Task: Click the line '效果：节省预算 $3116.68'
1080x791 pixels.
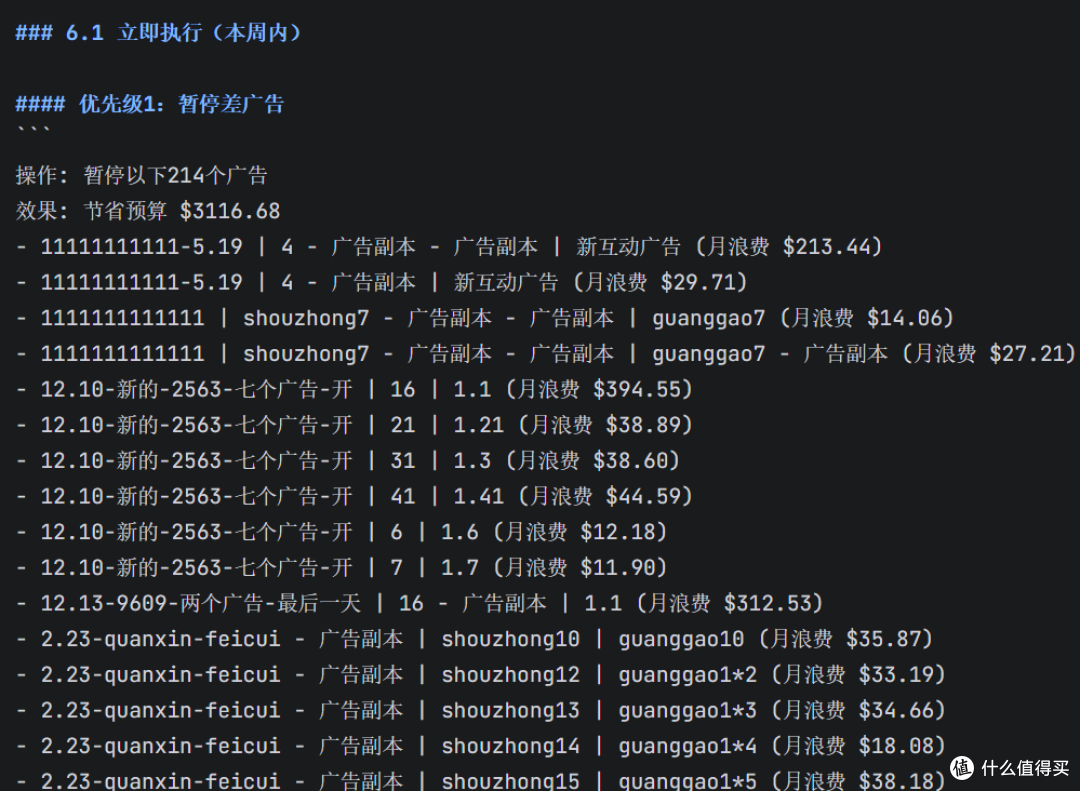Action: 147,211
